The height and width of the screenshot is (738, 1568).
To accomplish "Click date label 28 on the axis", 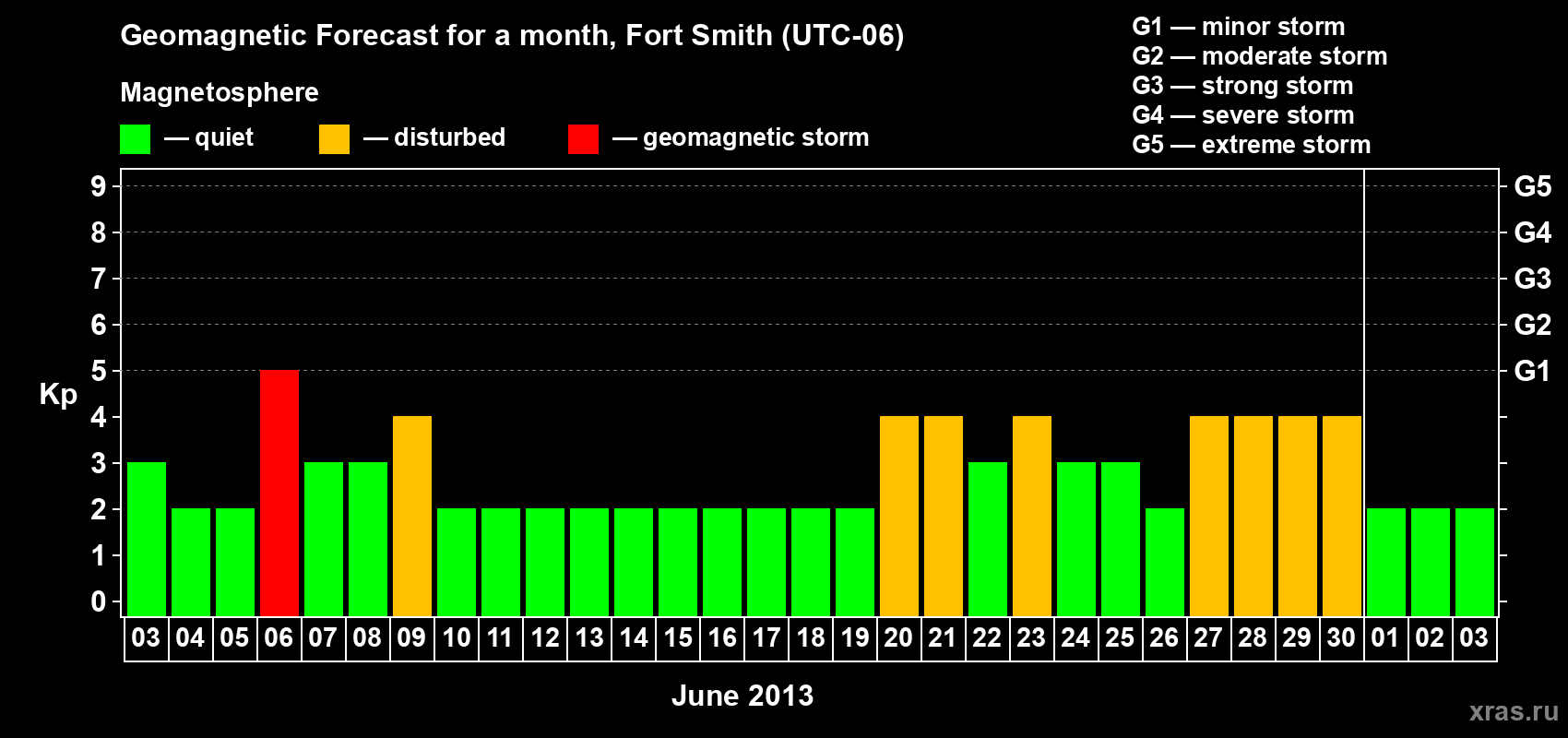I will click(x=1253, y=638).
